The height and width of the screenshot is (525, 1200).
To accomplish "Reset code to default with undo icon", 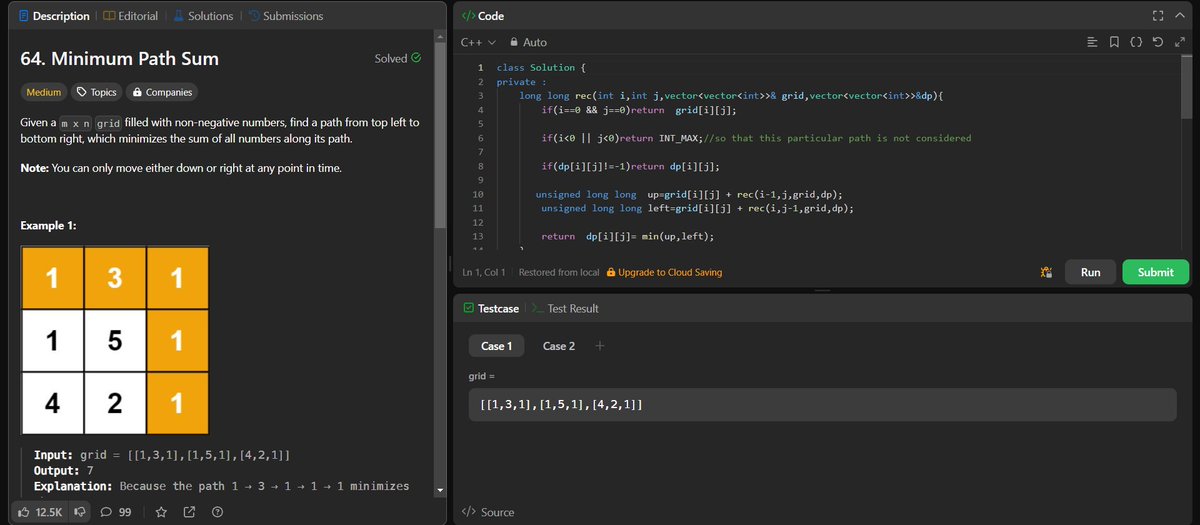I will click(1158, 43).
